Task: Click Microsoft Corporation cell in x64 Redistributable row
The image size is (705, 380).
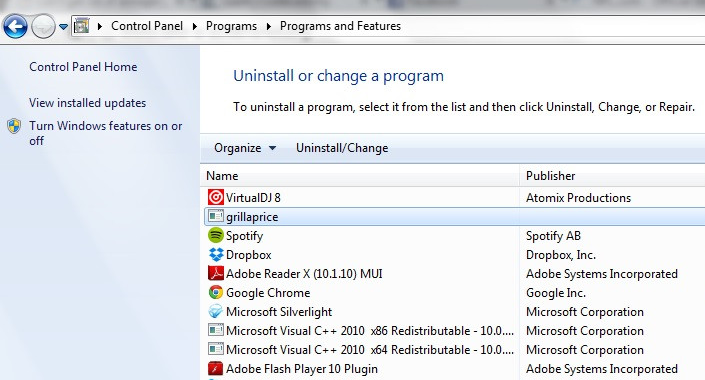Action: pos(585,349)
